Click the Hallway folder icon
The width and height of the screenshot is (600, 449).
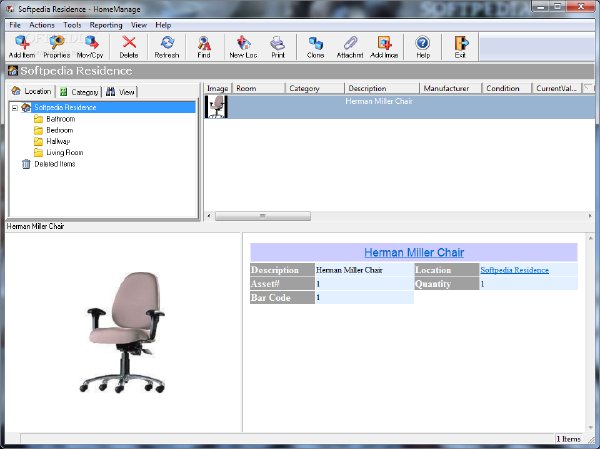coord(38,141)
